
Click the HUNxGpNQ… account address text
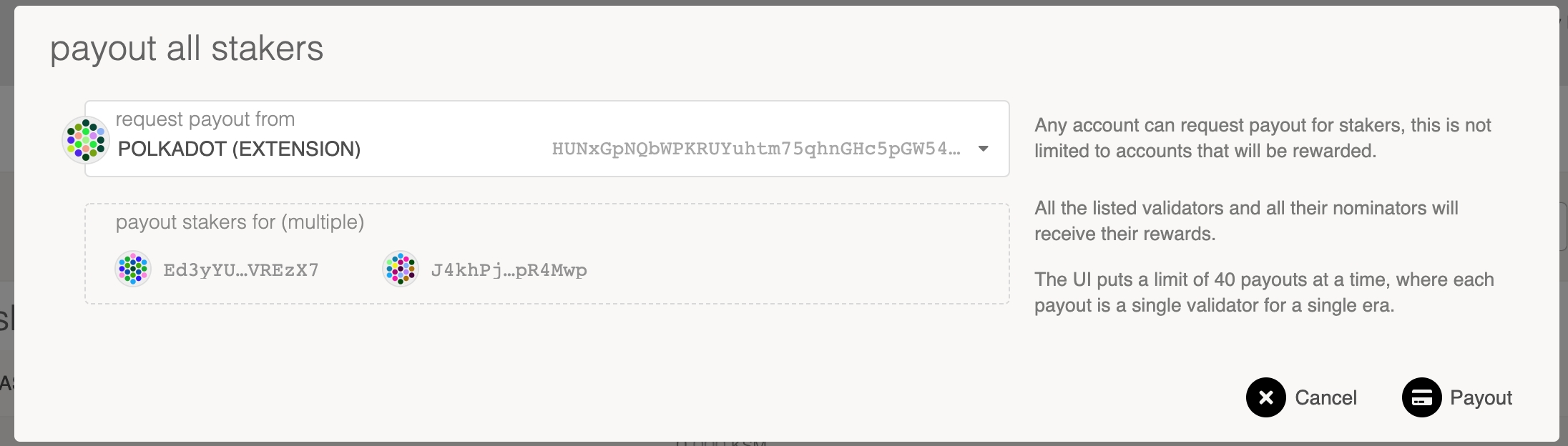tap(755, 149)
